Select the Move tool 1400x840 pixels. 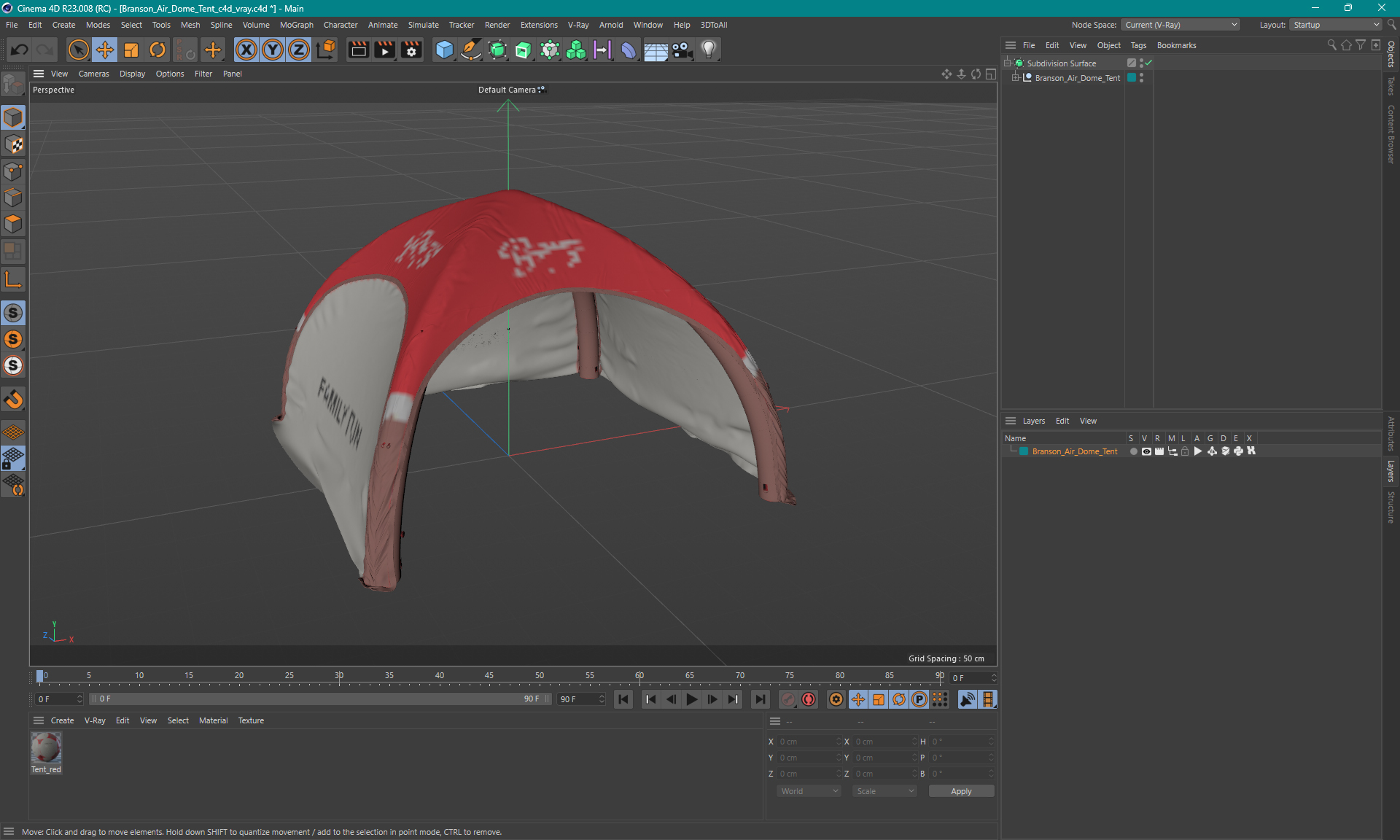105,50
